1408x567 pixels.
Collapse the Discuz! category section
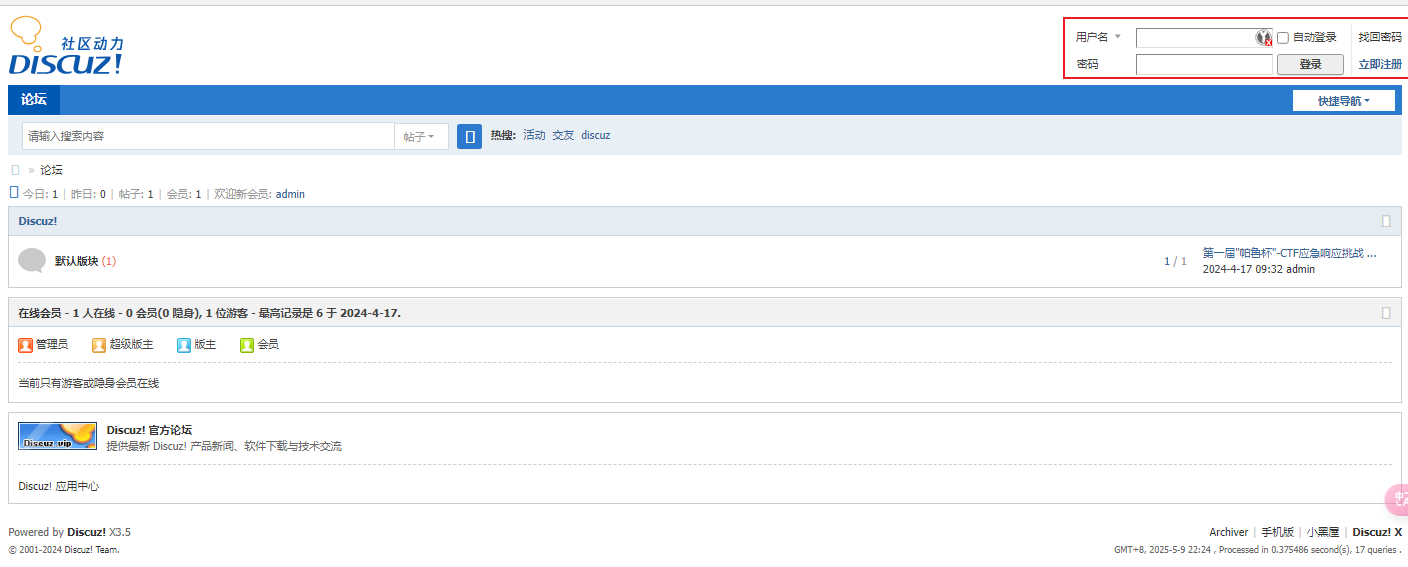(x=1386, y=221)
